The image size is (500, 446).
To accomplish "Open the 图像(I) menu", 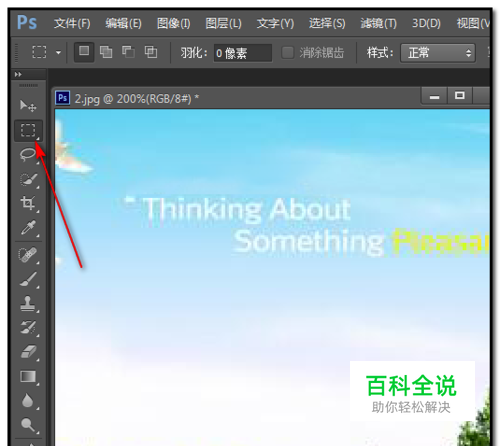I will click(x=173, y=23).
